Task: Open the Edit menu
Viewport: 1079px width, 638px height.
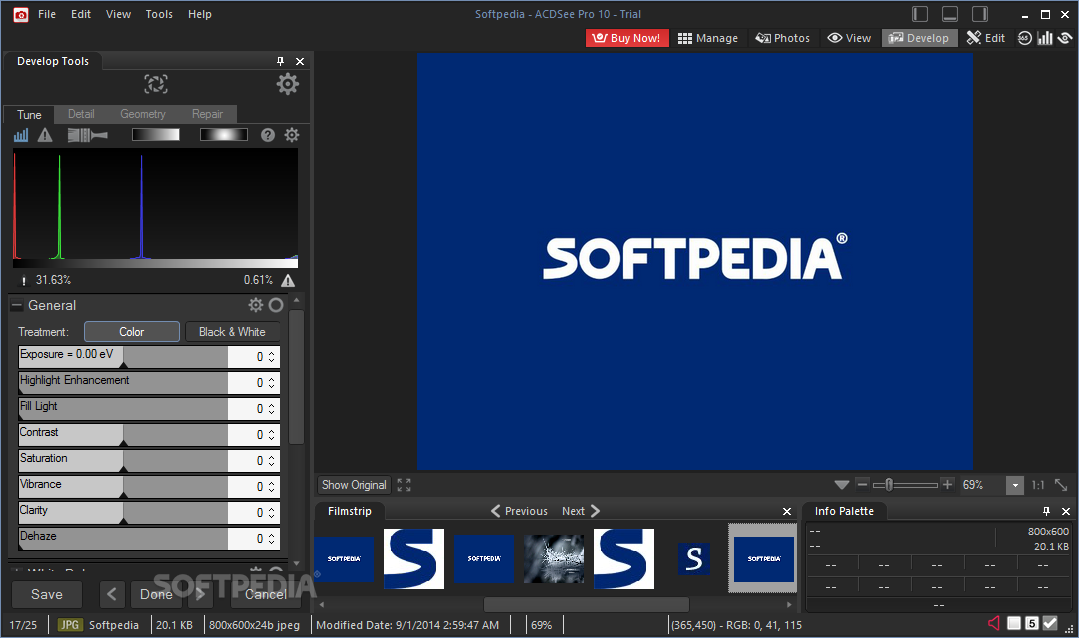Action: [x=81, y=14]
